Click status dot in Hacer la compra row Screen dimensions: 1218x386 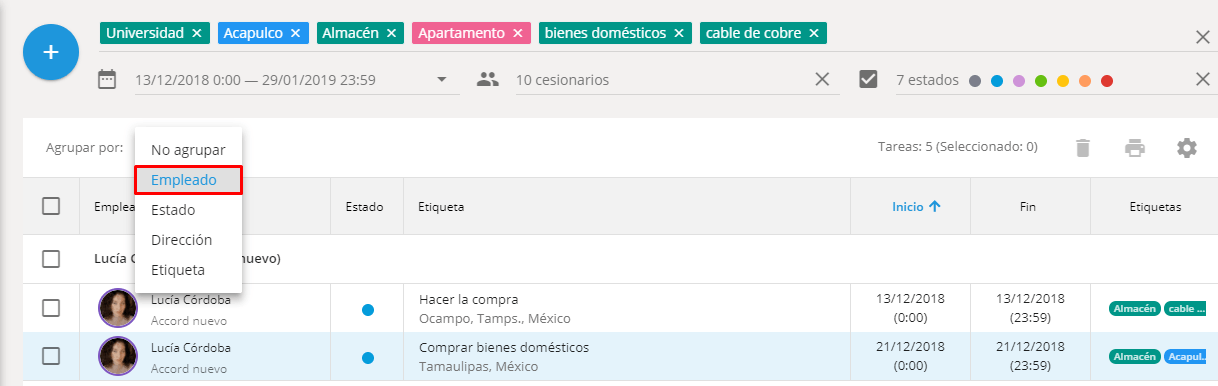pyautogui.click(x=367, y=310)
